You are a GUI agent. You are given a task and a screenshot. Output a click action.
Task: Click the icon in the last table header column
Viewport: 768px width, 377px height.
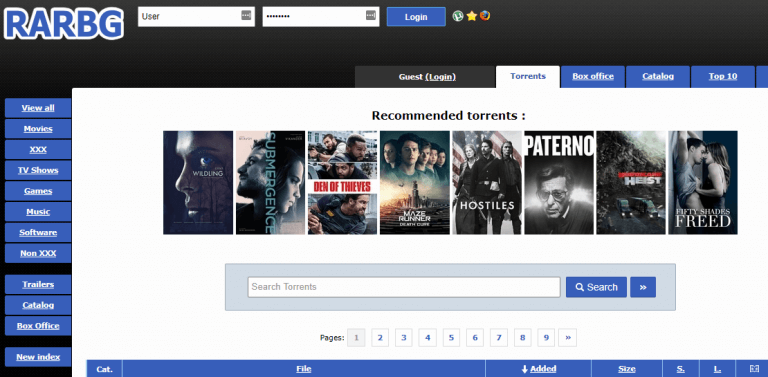pyautogui.click(x=754, y=369)
